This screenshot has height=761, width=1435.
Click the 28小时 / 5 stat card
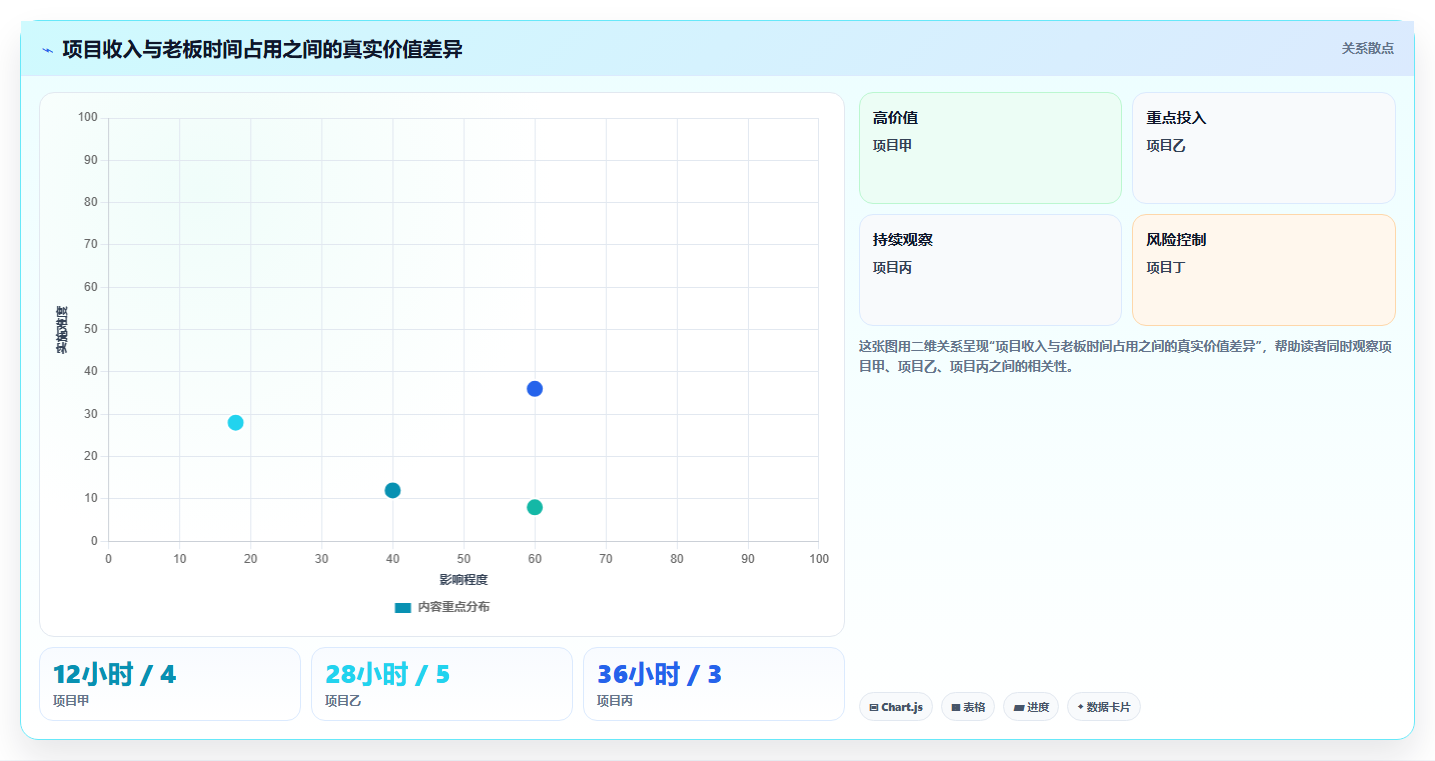point(442,684)
